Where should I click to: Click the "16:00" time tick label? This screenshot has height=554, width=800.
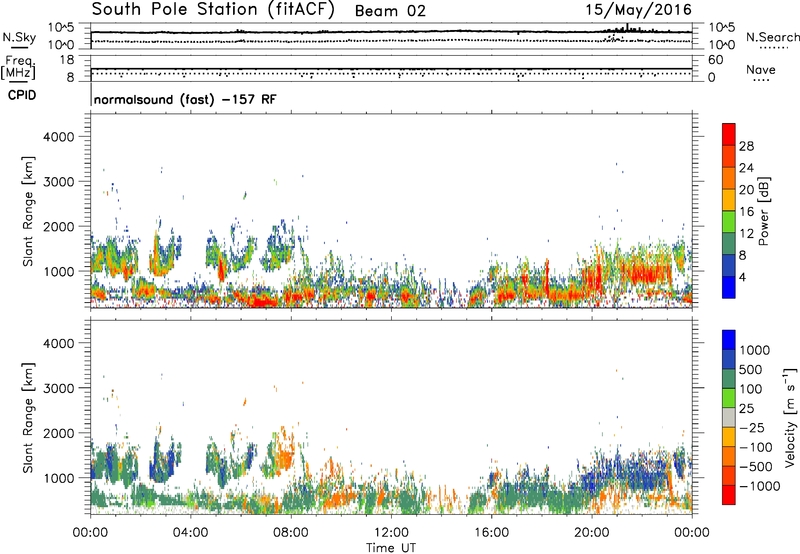(x=491, y=533)
